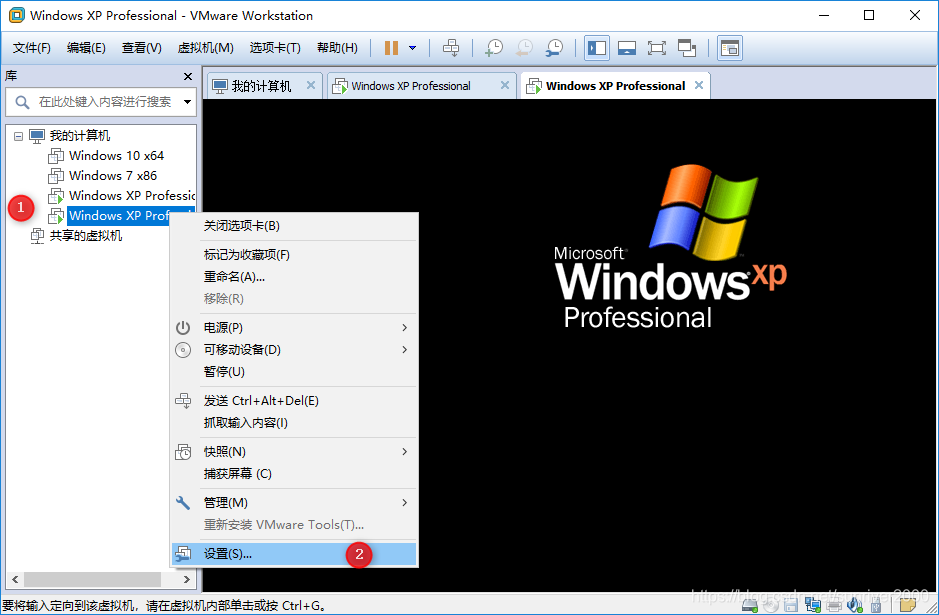Screen dimensions: 939x615
Task: Take a snapshot using the toolbar snapshot icon
Action: 493,48
